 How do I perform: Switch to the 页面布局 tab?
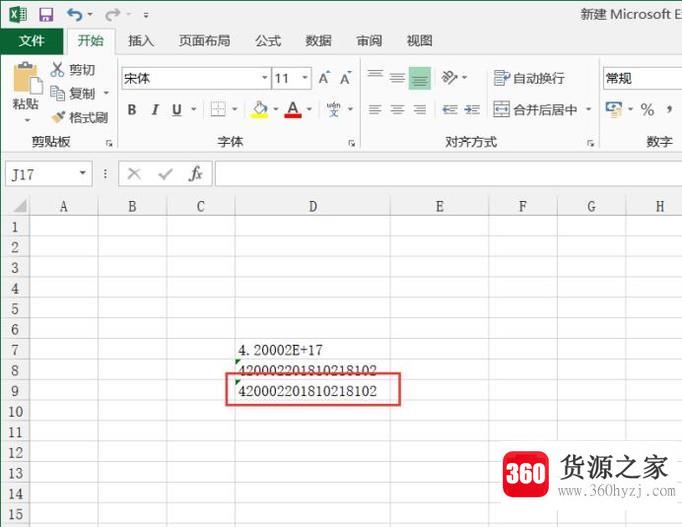(204, 41)
